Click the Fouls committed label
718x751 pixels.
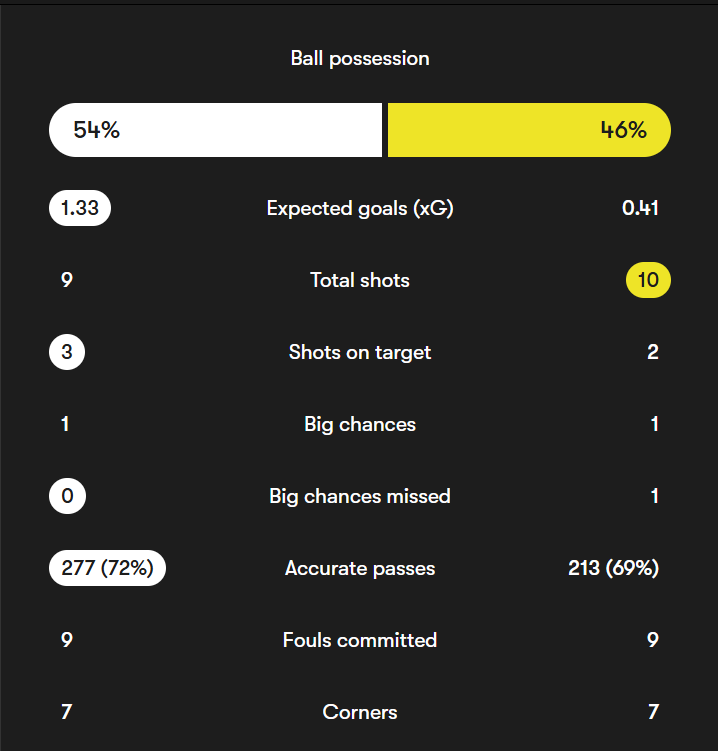pos(360,640)
